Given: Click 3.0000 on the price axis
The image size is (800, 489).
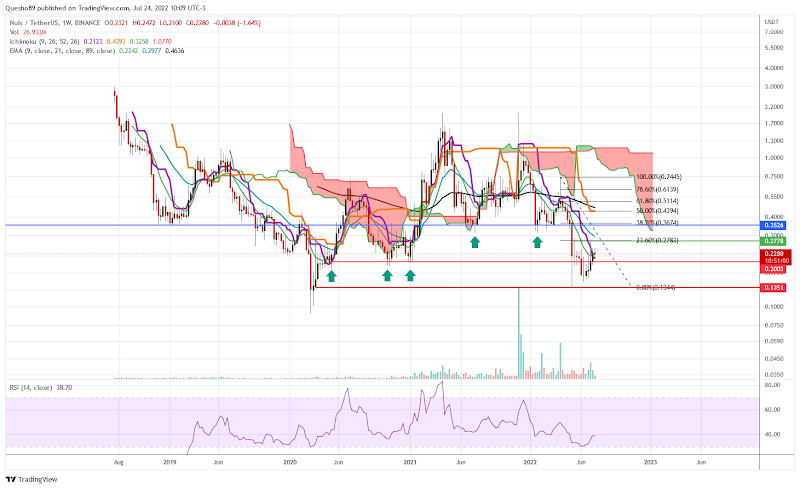Looking at the screenshot, I should pyautogui.click(x=774, y=87).
